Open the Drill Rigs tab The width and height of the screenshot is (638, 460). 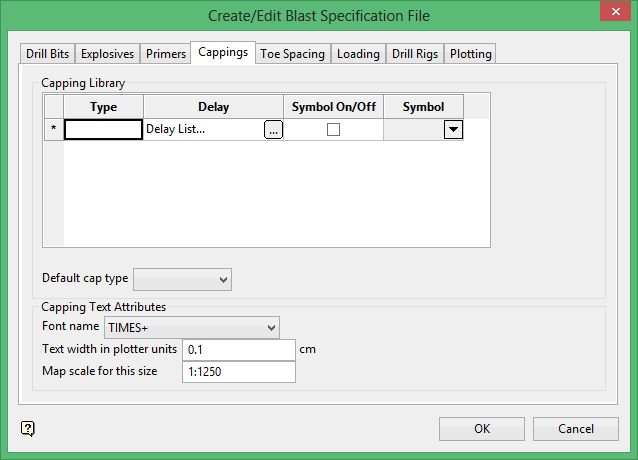(415, 54)
